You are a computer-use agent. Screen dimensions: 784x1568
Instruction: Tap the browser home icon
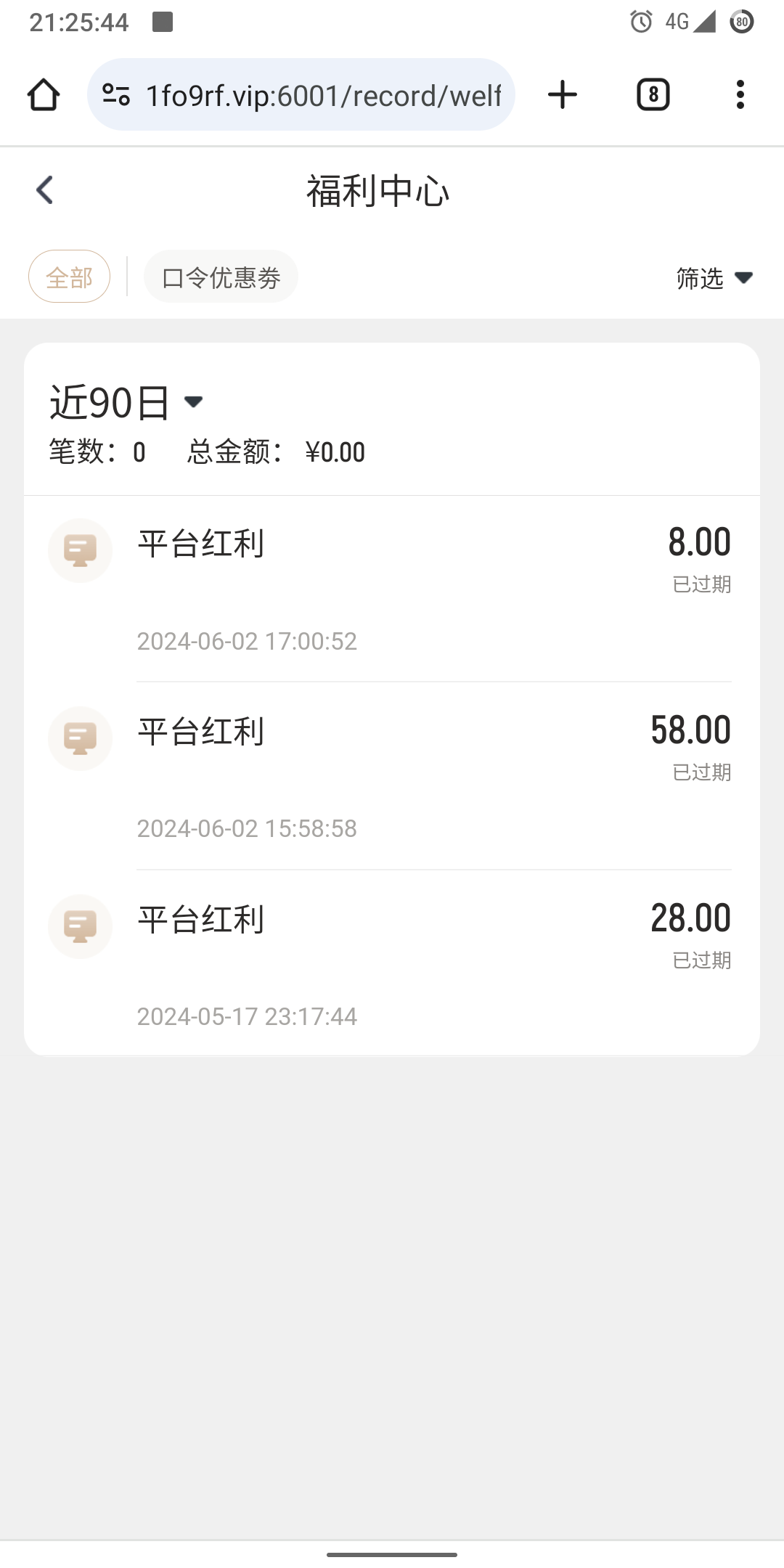[x=44, y=95]
